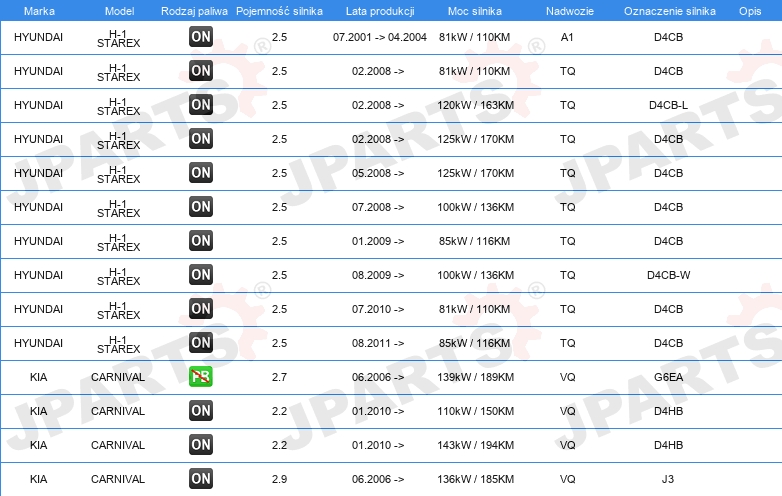Click the ON icon in the 02.2008 81kW / 110KM row
Viewport: 782px width, 496px height.
coord(201,71)
